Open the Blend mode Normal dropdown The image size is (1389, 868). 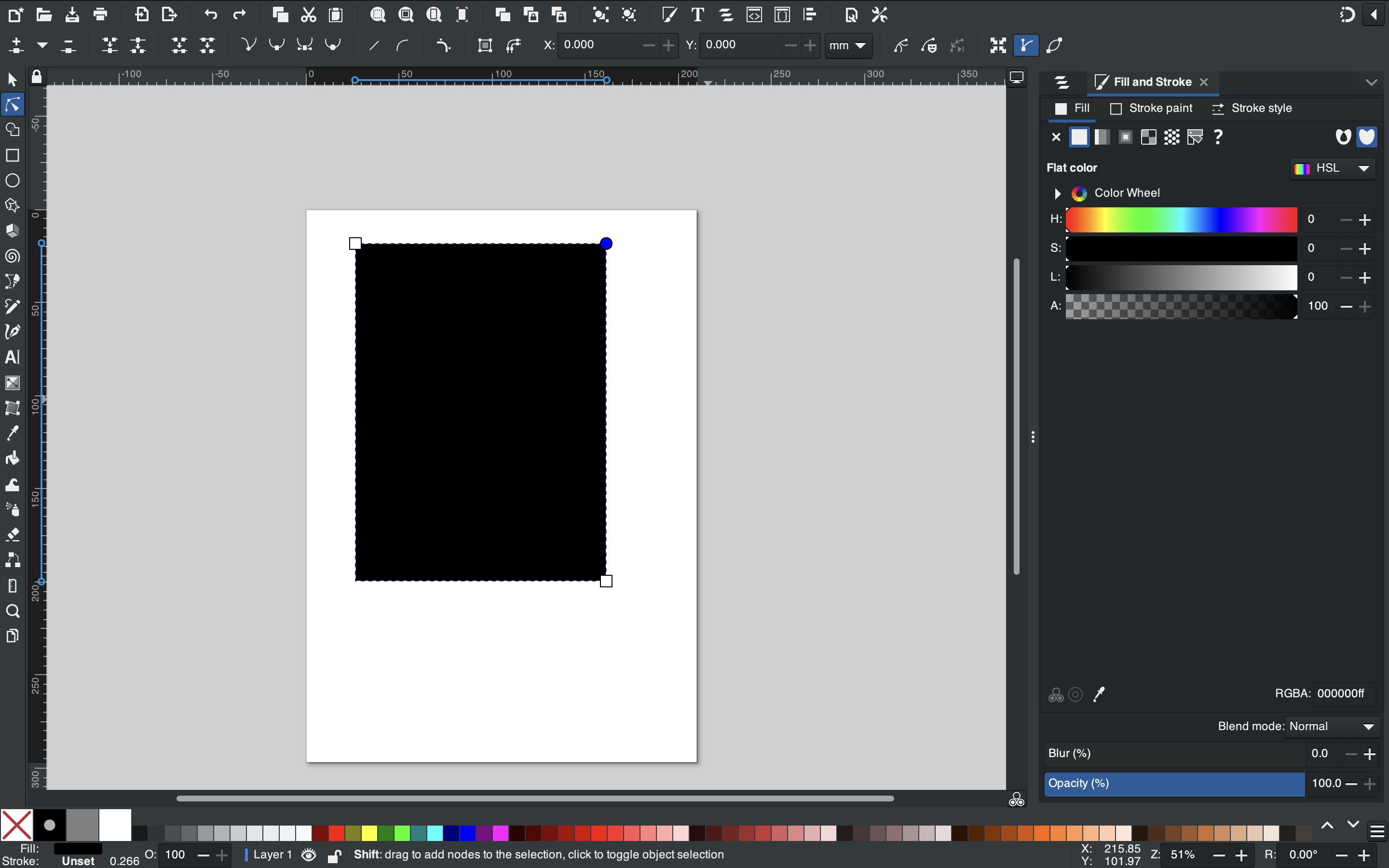pyautogui.click(x=1332, y=727)
